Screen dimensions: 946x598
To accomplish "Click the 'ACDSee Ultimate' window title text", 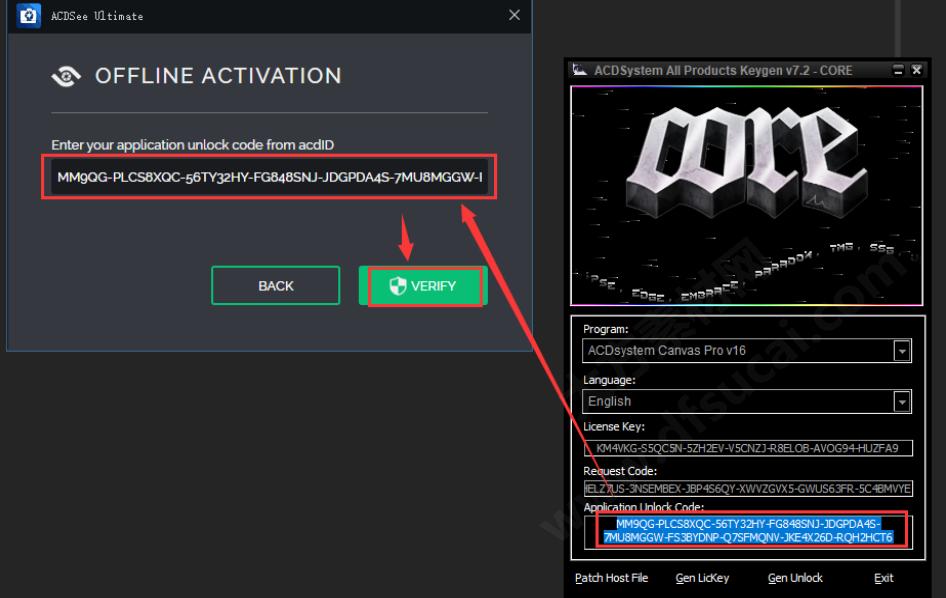I will 97,16.
